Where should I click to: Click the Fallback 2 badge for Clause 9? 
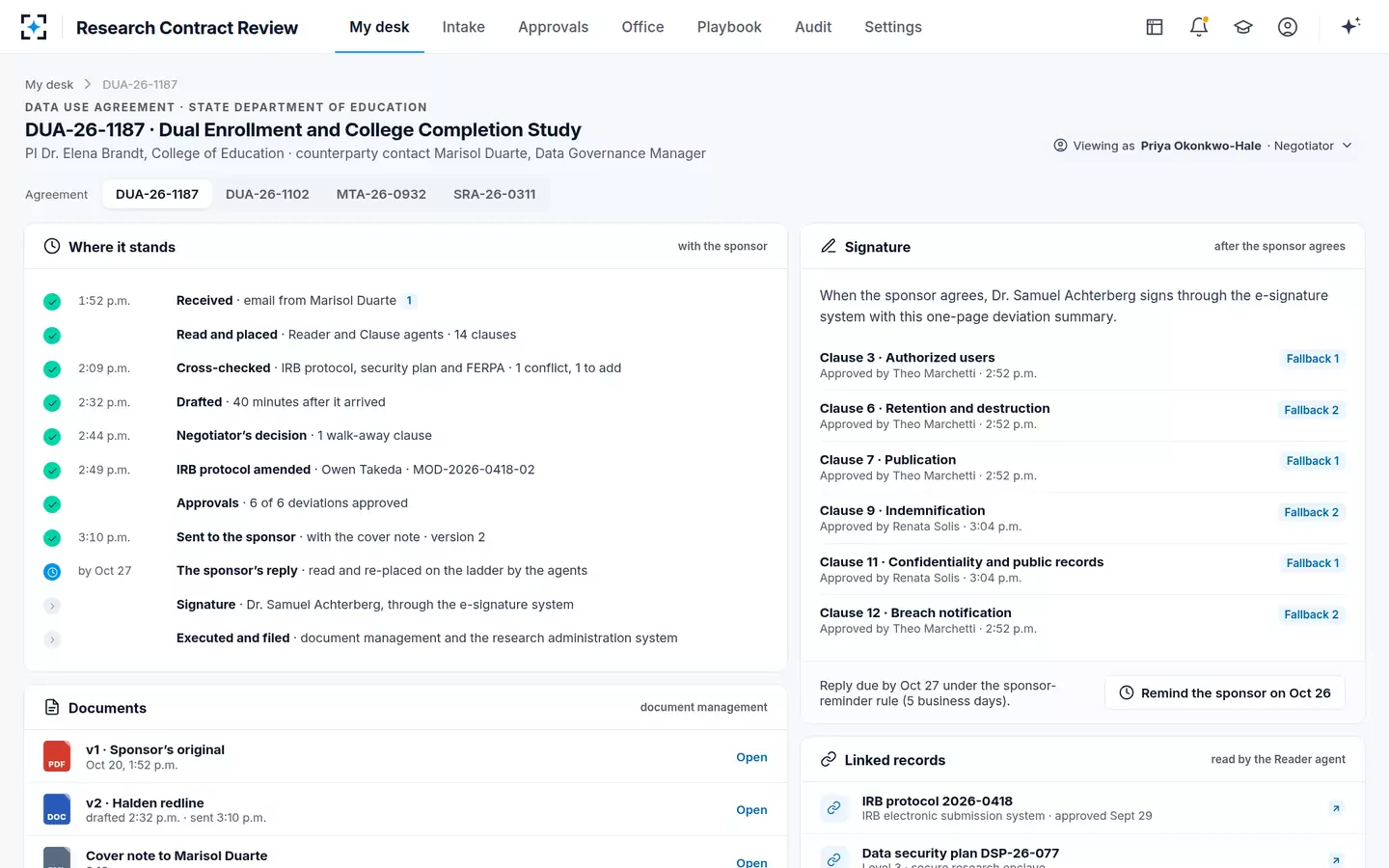pos(1311,512)
